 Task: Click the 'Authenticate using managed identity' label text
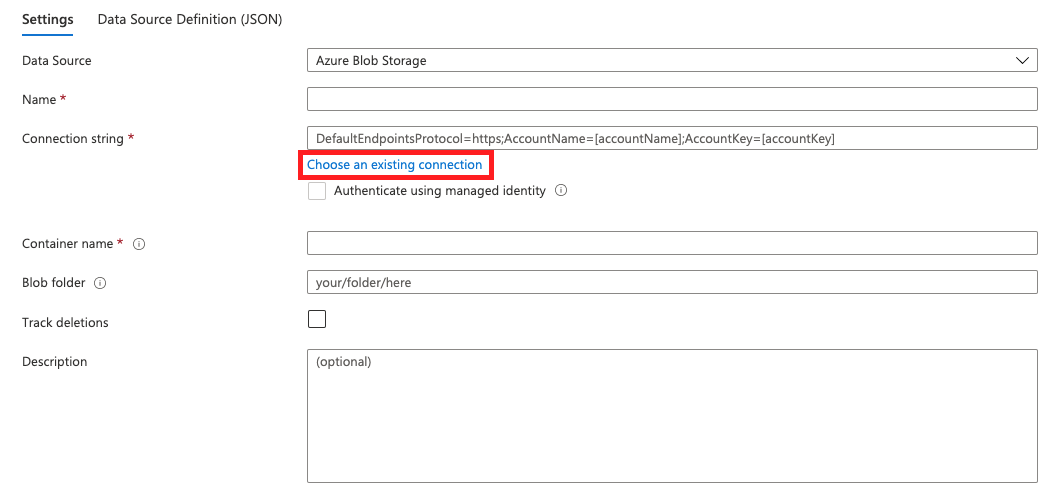pos(439,191)
